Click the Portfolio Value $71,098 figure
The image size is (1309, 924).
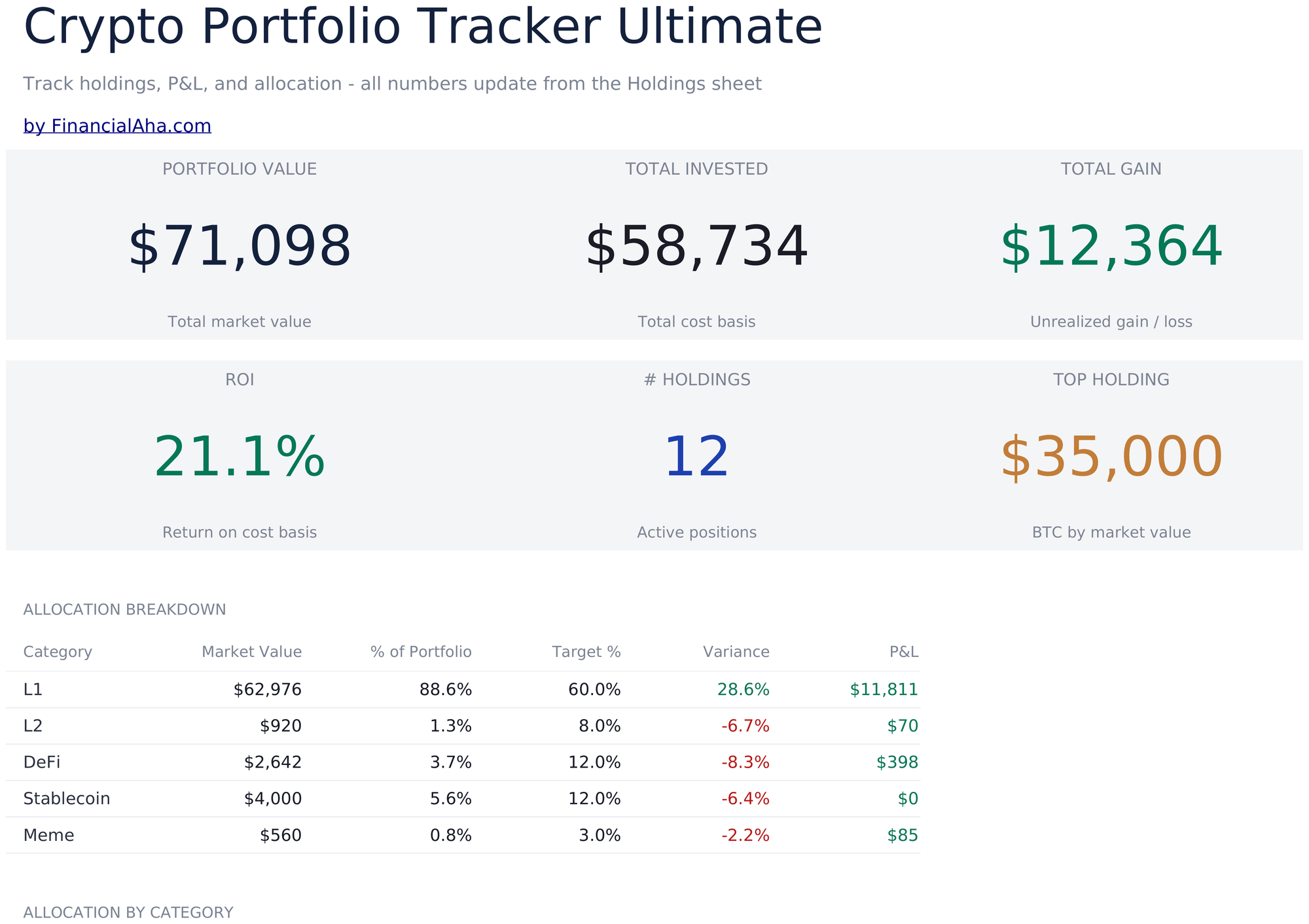(240, 247)
